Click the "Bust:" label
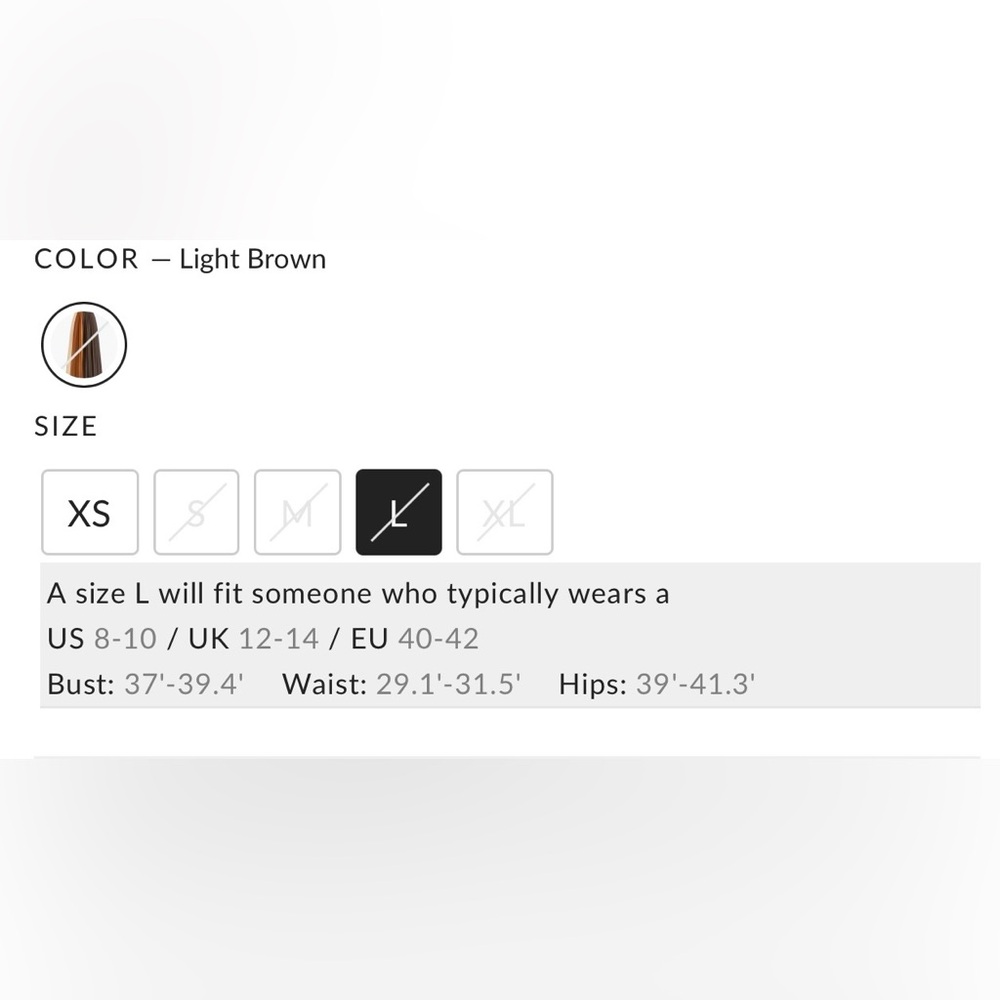 (x=80, y=684)
